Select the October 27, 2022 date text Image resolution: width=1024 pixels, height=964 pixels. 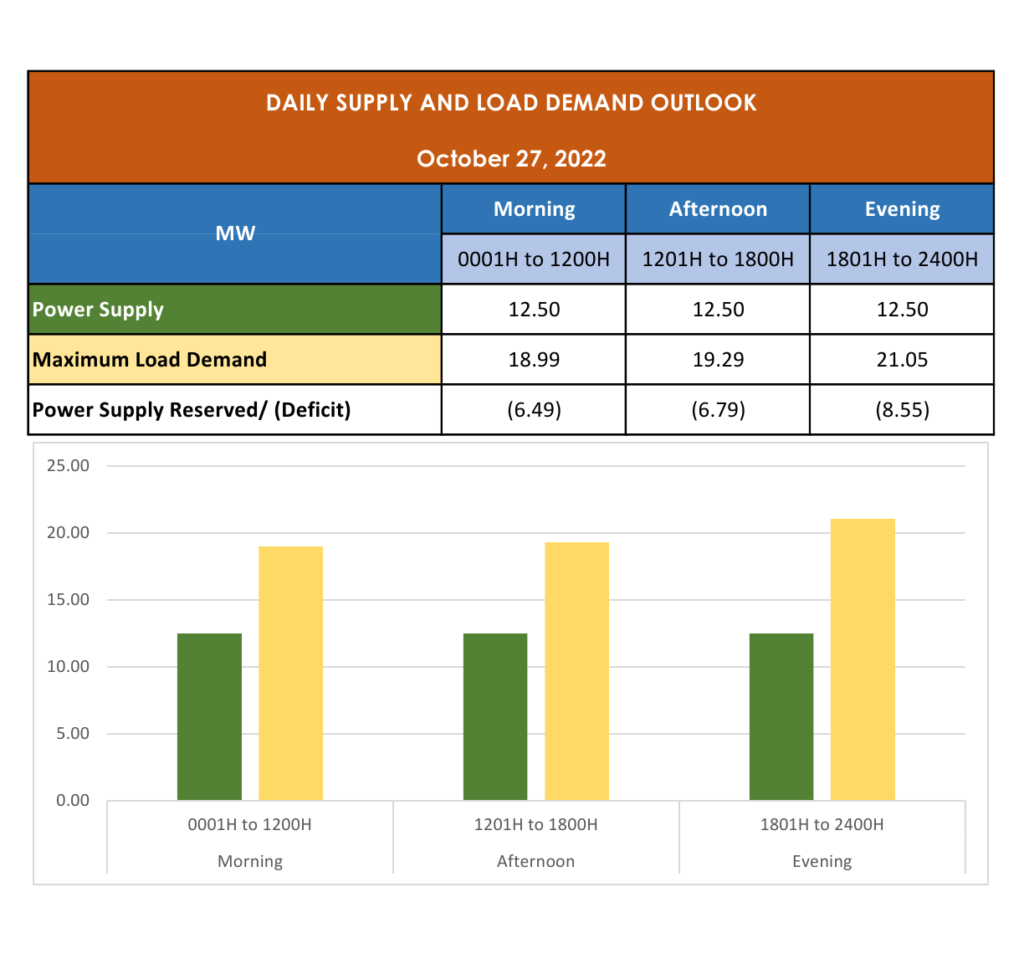[x=511, y=159]
